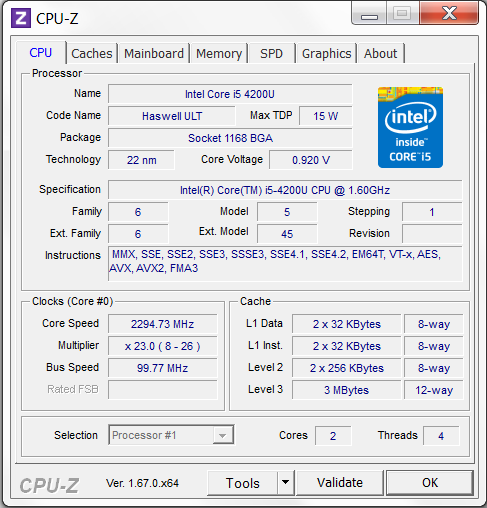Go to the SPD tab

271,53
